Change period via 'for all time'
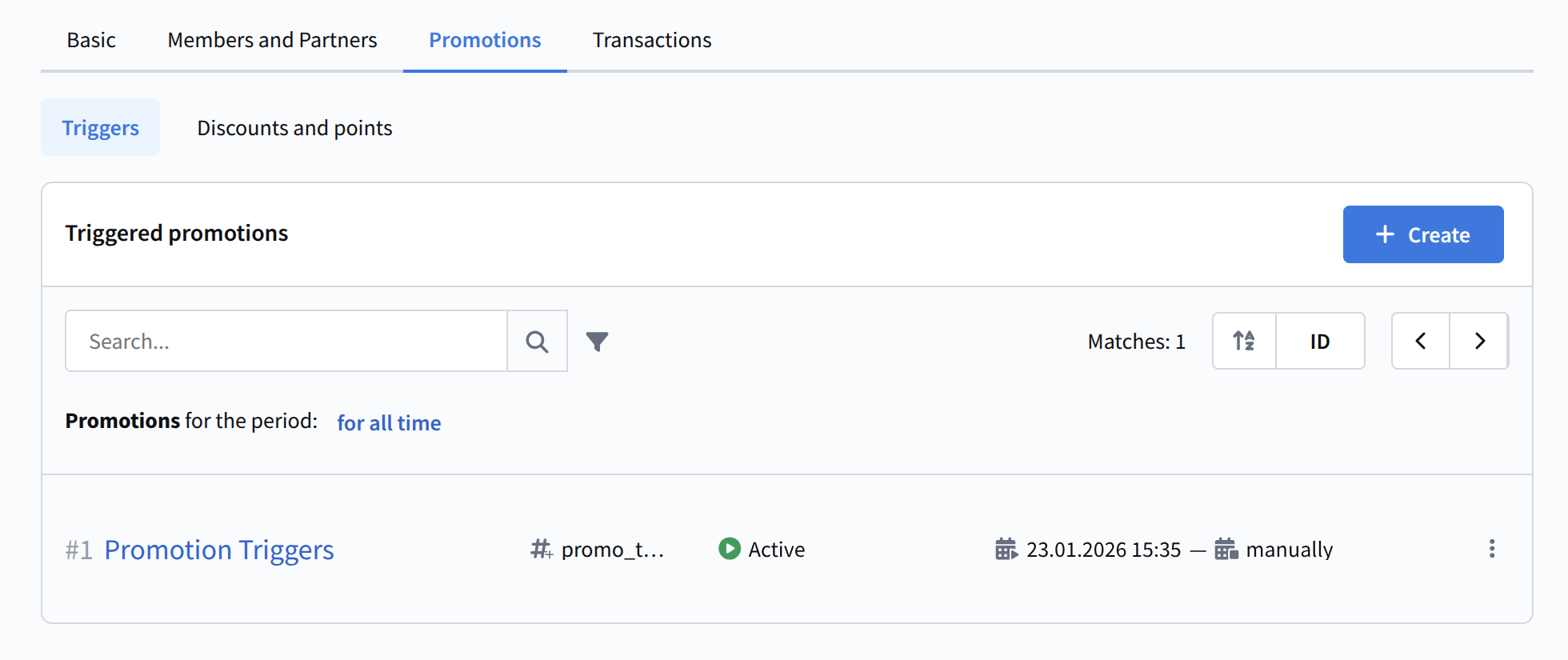 tap(389, 422)
